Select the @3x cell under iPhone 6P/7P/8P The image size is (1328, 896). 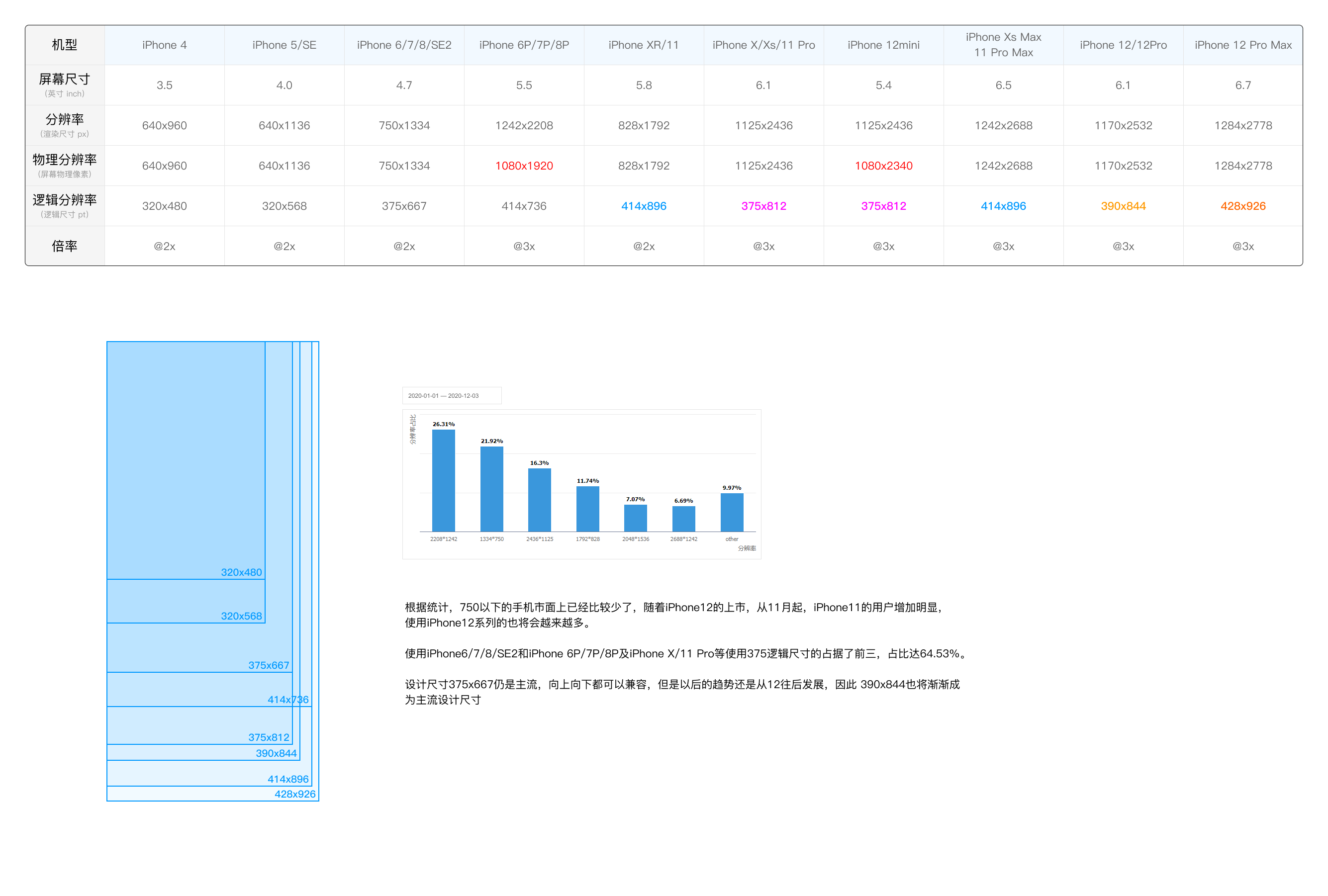click(x=524, y=246)
